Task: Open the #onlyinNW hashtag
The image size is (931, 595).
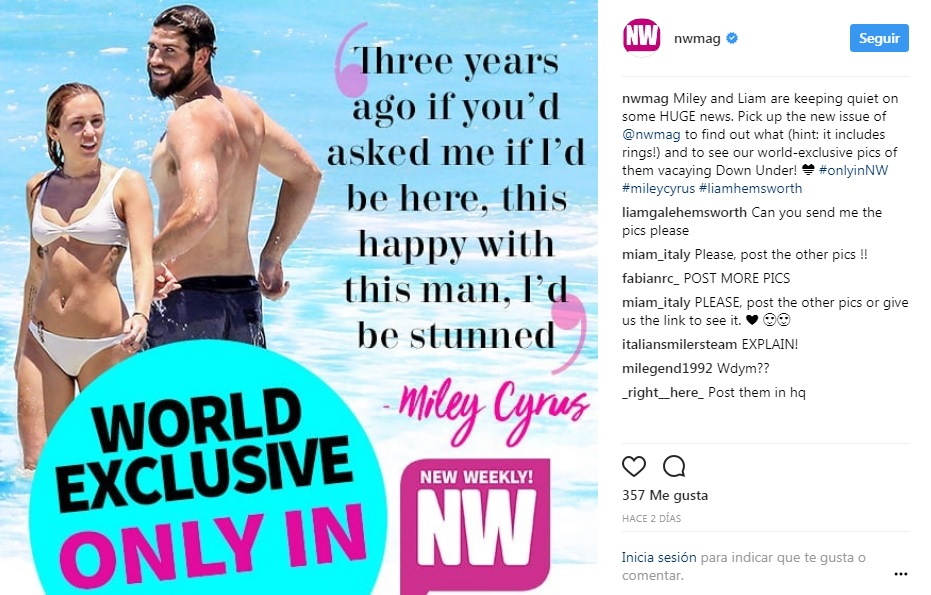Action: 853,170
